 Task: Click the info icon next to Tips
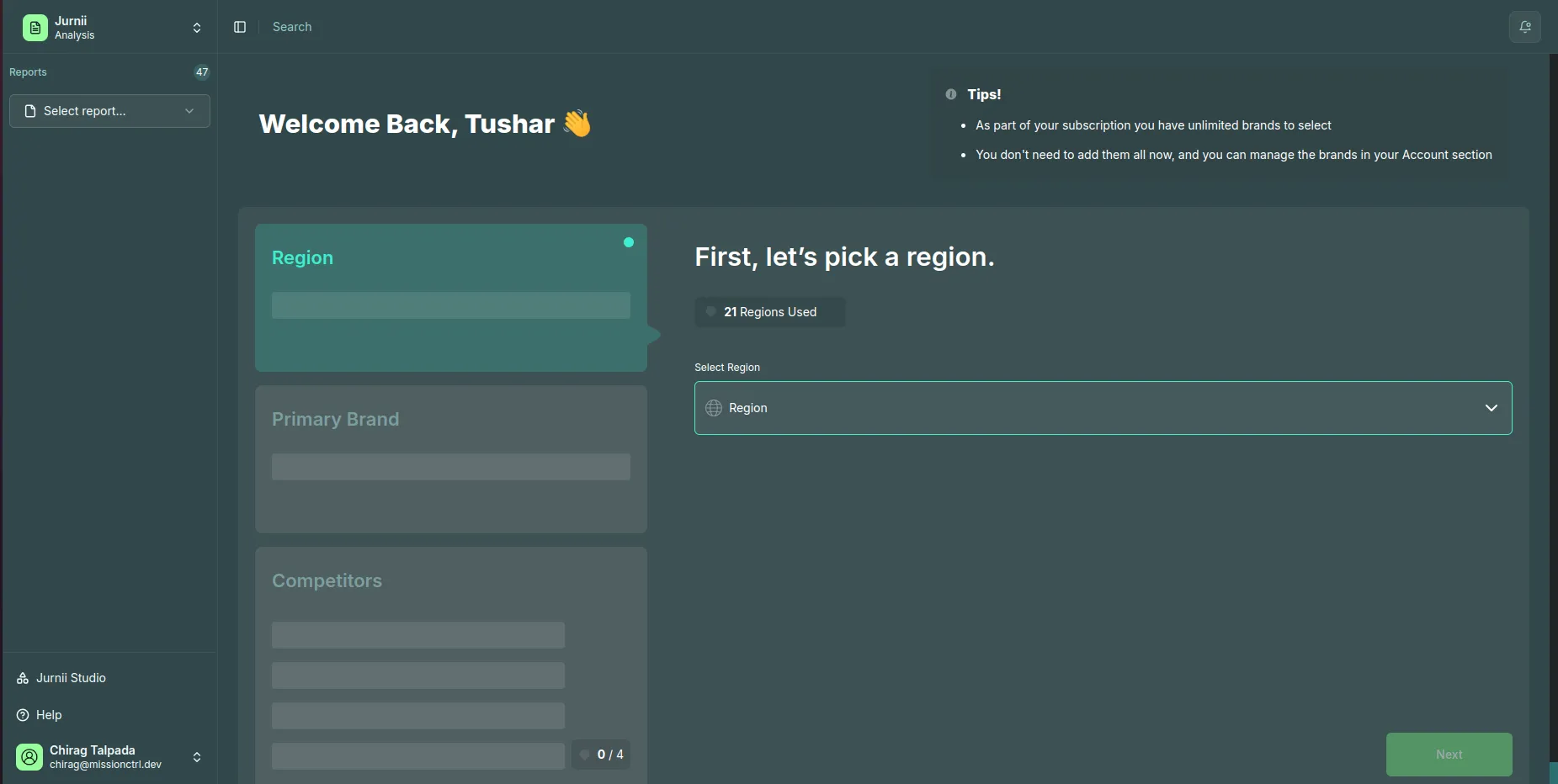click(x=949, y=94)
